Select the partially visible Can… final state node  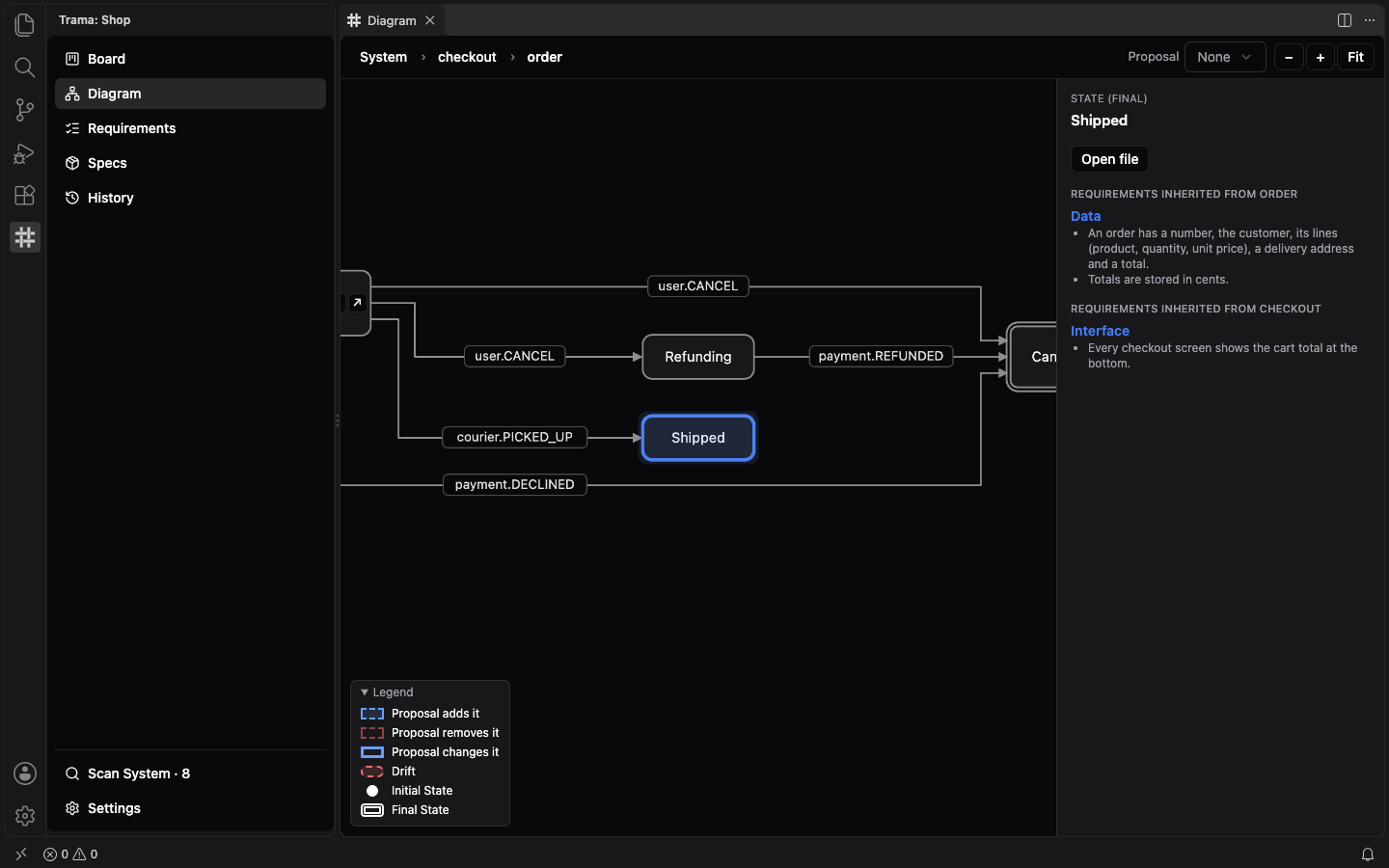click(1032, 357)
